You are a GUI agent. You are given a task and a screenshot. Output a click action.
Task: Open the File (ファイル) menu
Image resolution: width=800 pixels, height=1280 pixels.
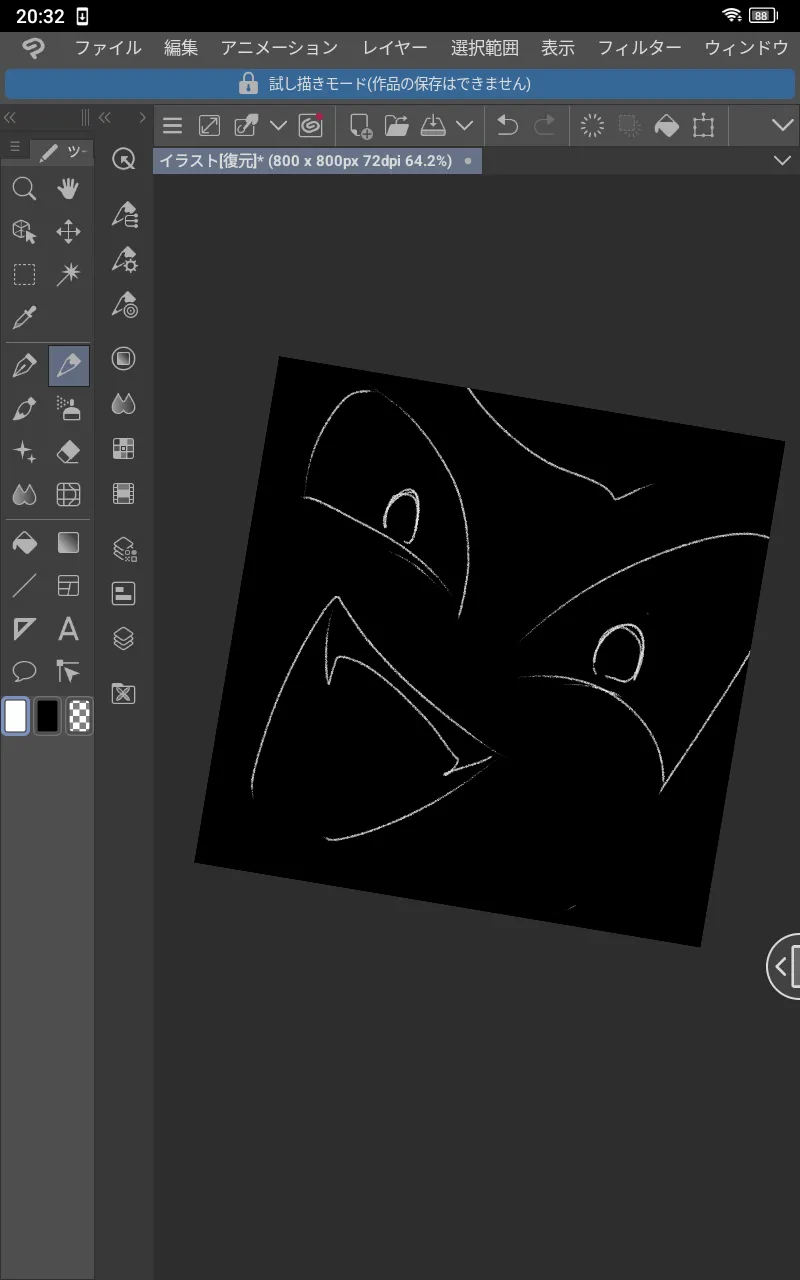(x=108, y=48)
